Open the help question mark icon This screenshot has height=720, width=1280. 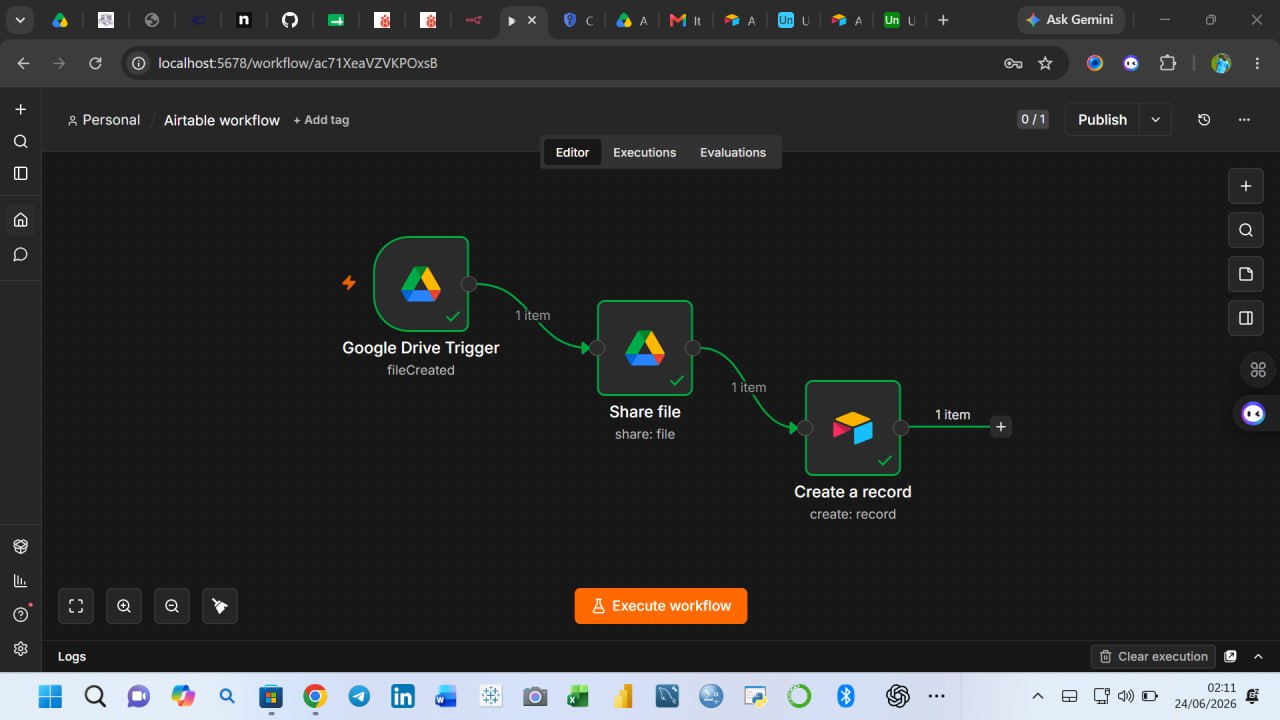point(20,614)
